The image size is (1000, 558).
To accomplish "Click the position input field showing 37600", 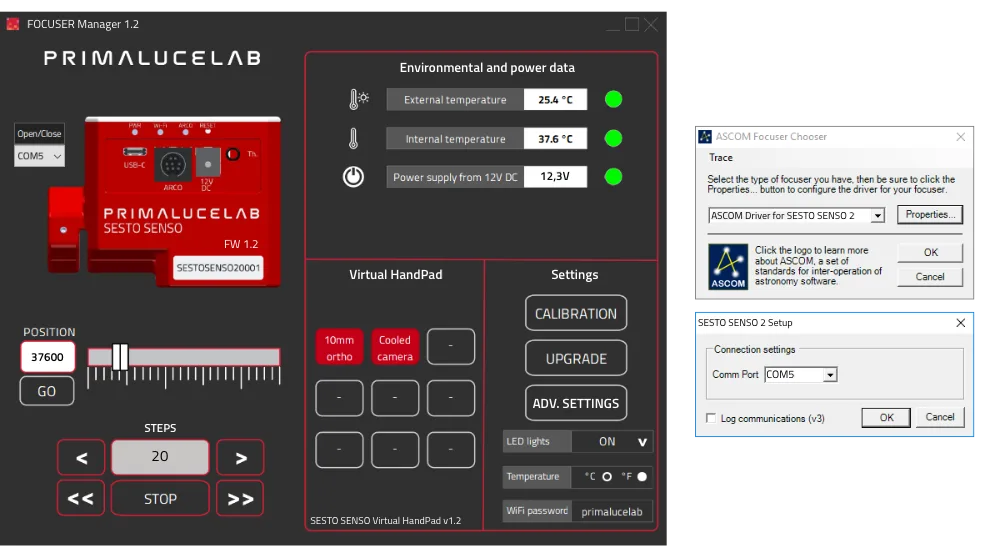I will (x=47, y=357).
